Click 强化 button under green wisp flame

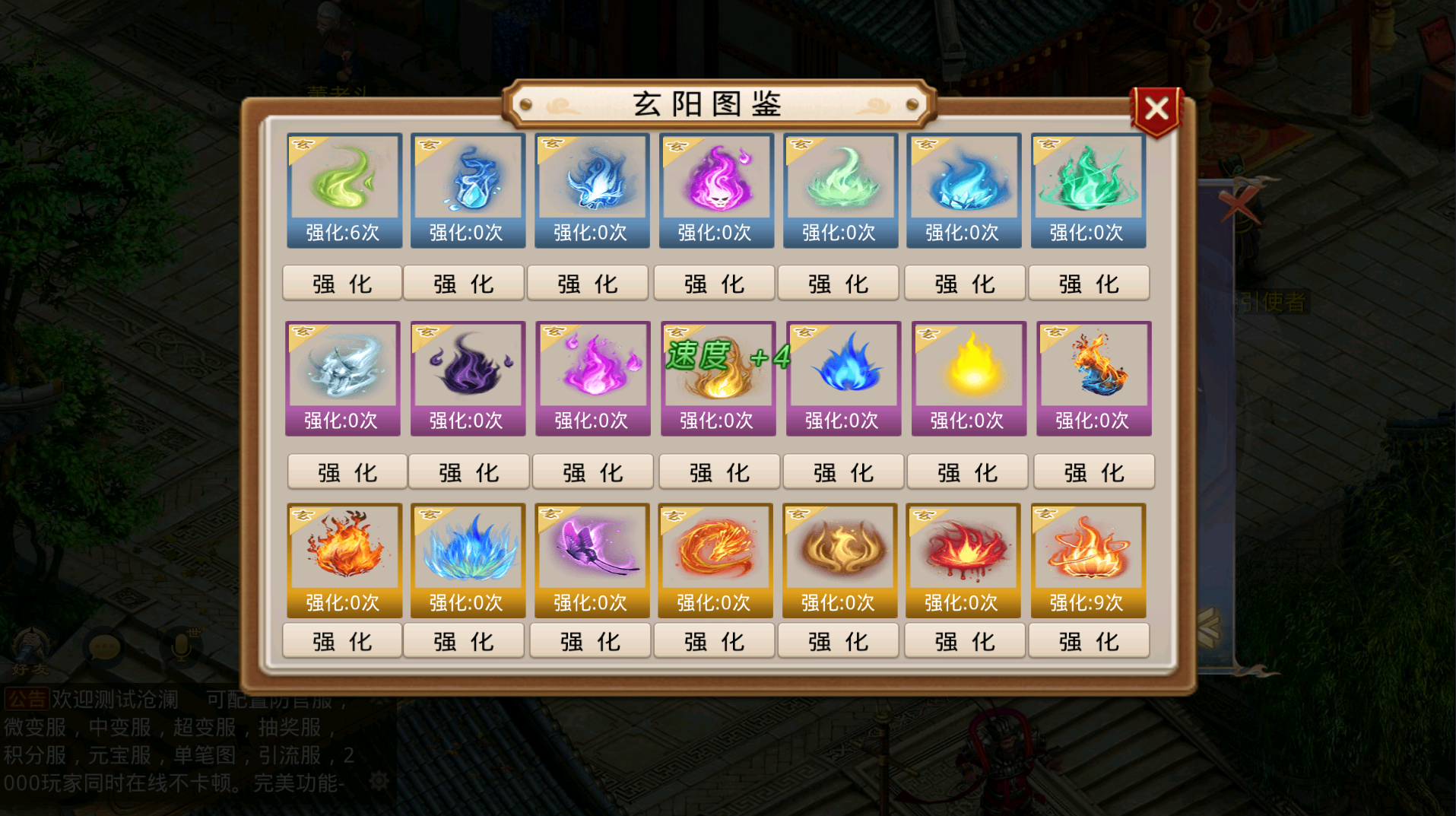tap(342, 284)
